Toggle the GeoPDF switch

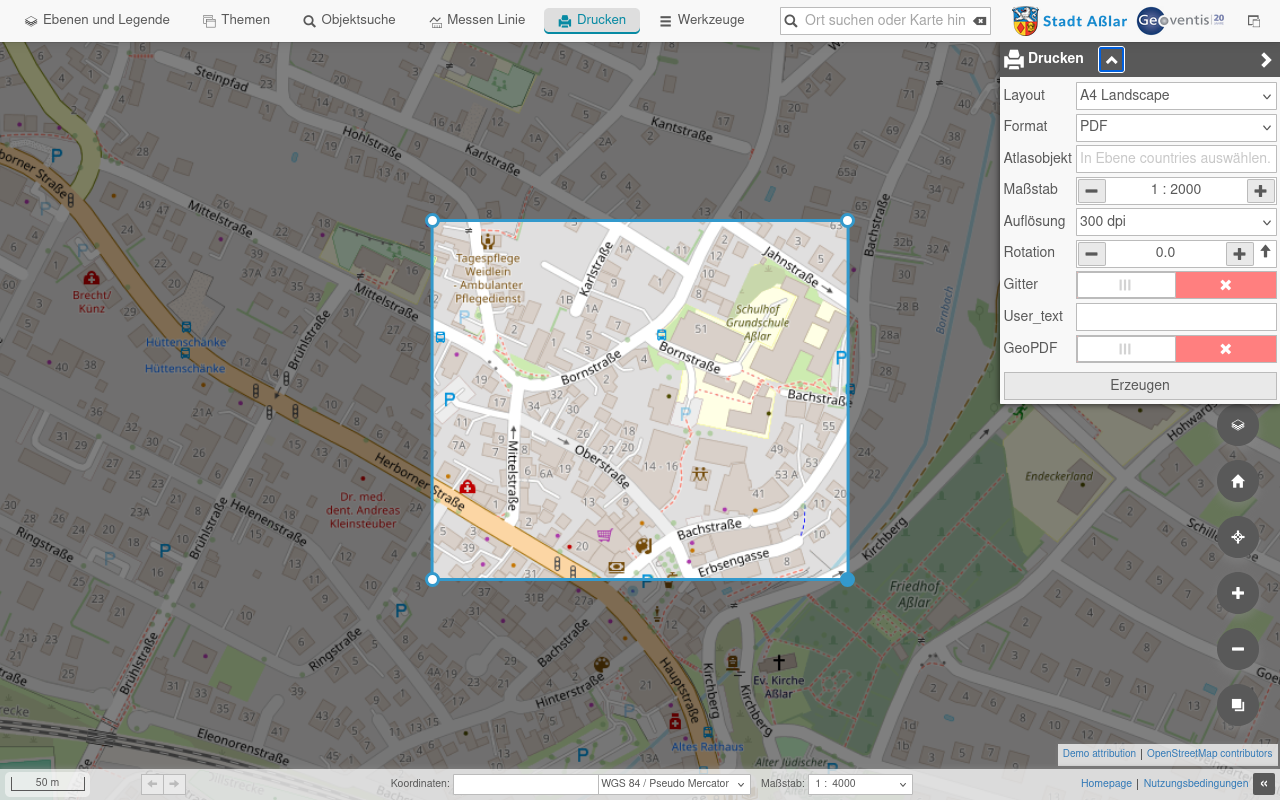point(1176,349)
